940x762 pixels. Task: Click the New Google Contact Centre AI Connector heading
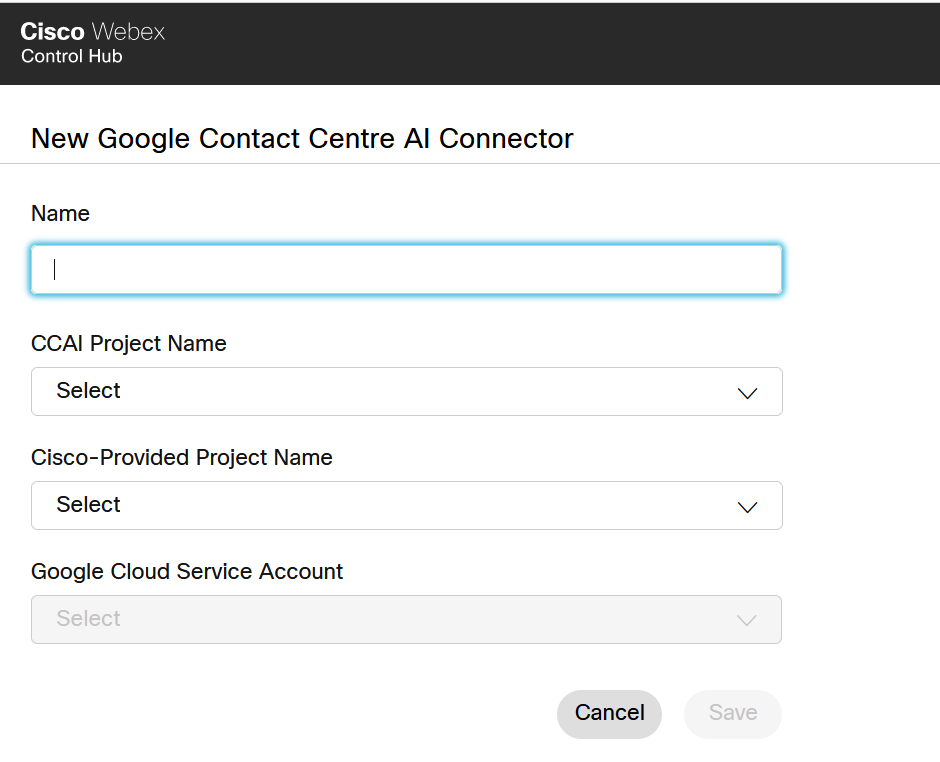pyautogui.click(x=302, y=138)
